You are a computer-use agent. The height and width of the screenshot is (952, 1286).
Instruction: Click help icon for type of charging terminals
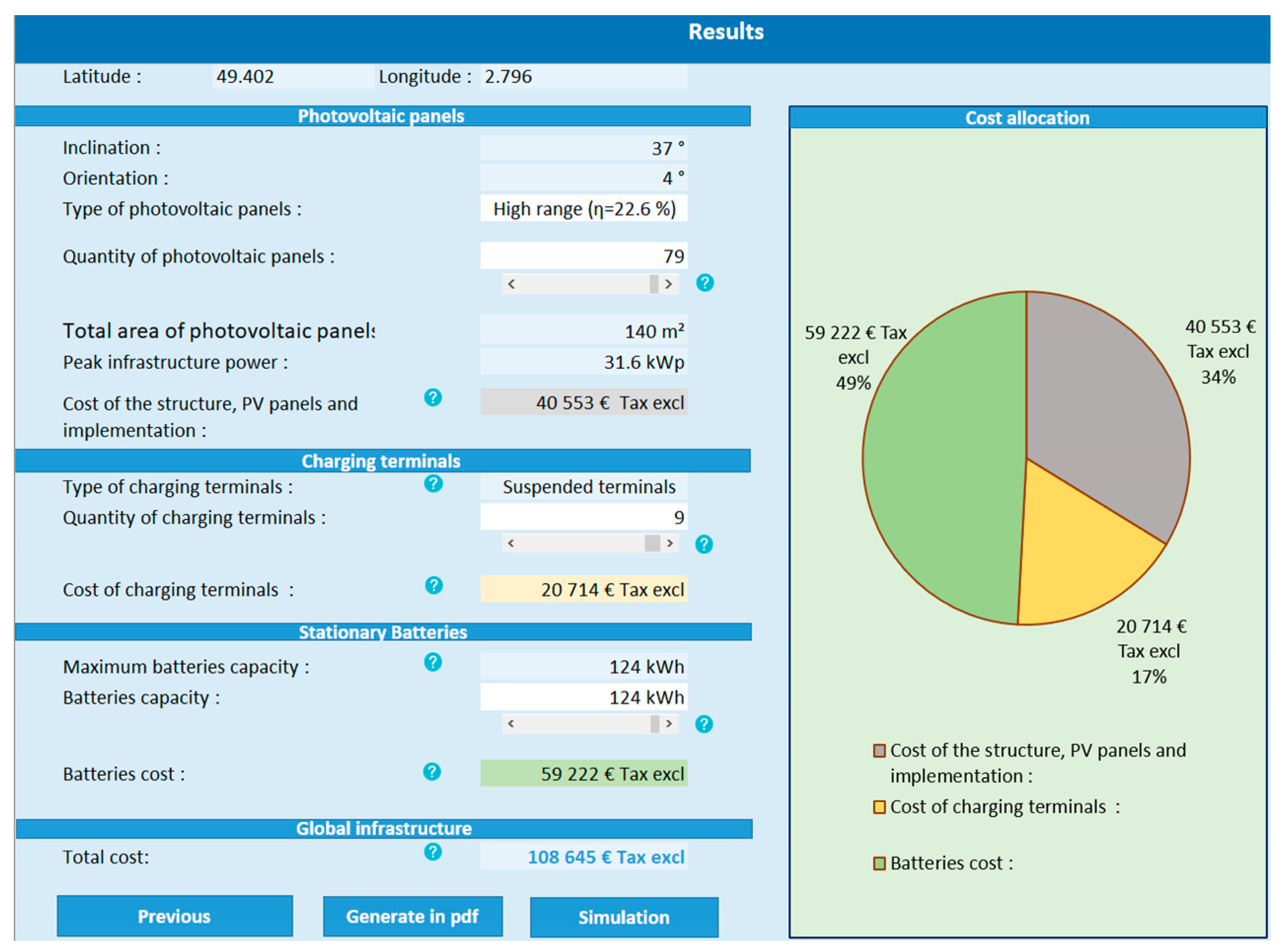pos(433,483)
